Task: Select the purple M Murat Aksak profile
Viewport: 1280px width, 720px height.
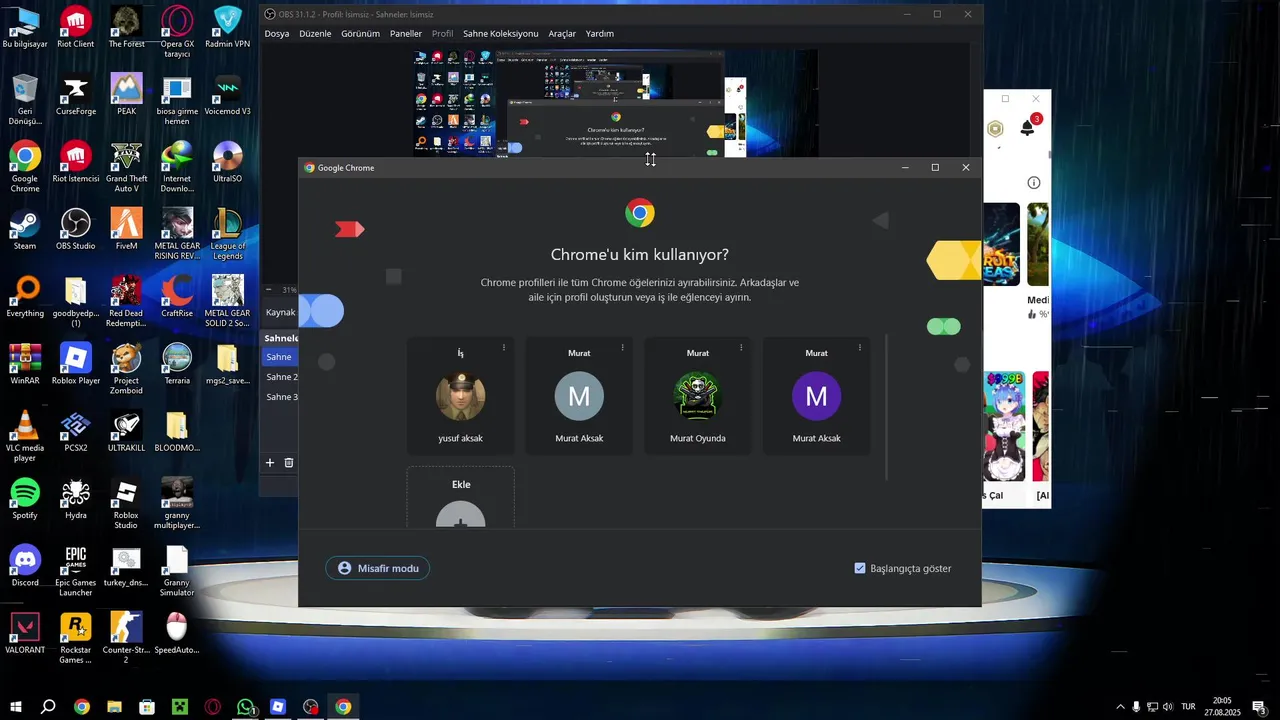Action: [x=817, y=396]
